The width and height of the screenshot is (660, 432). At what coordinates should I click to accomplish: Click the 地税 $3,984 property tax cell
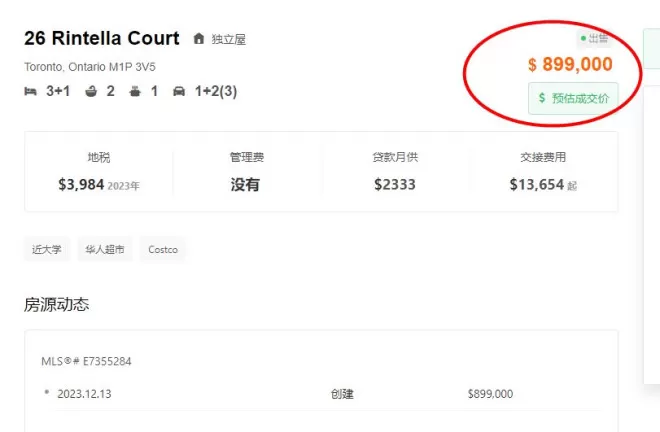pyautogui.click(x=99, y=172)
